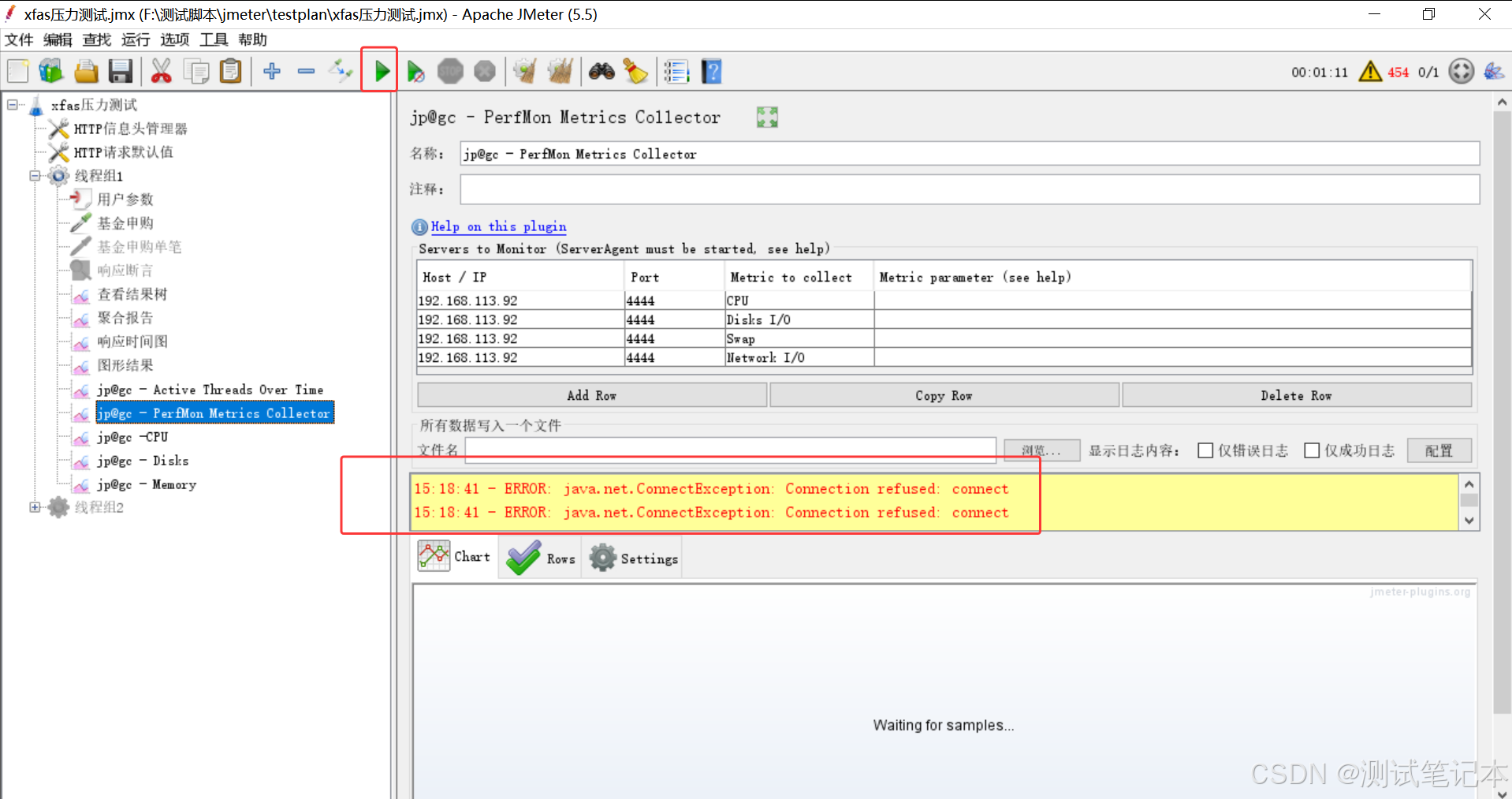Viewport: 1512px width, 799px height.
Task: Click the 配置 configure button
Action: point(1439,450)
